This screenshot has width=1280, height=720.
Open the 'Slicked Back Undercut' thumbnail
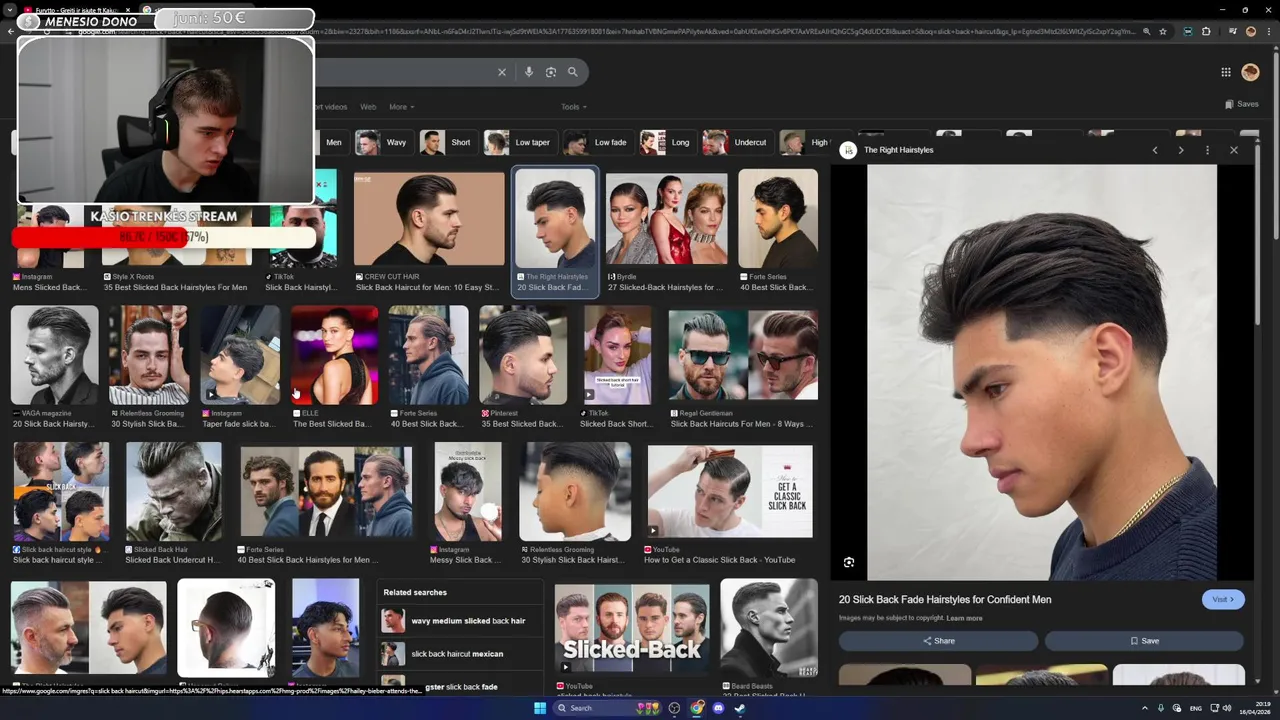pos(173,491)
